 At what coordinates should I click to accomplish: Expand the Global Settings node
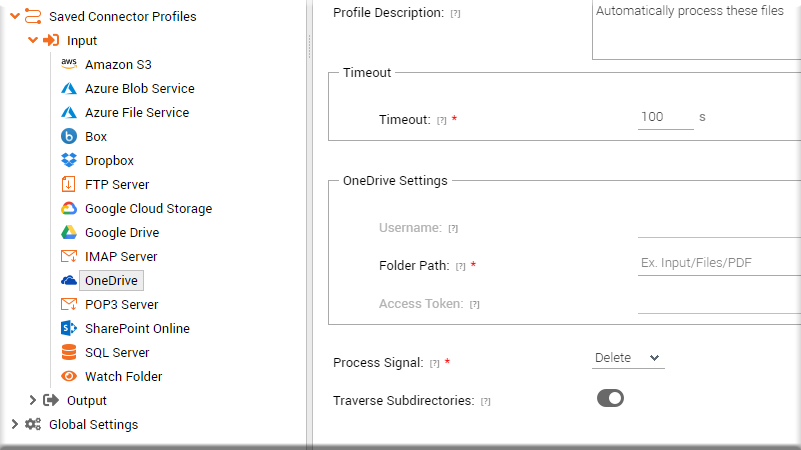pos(14,424)
